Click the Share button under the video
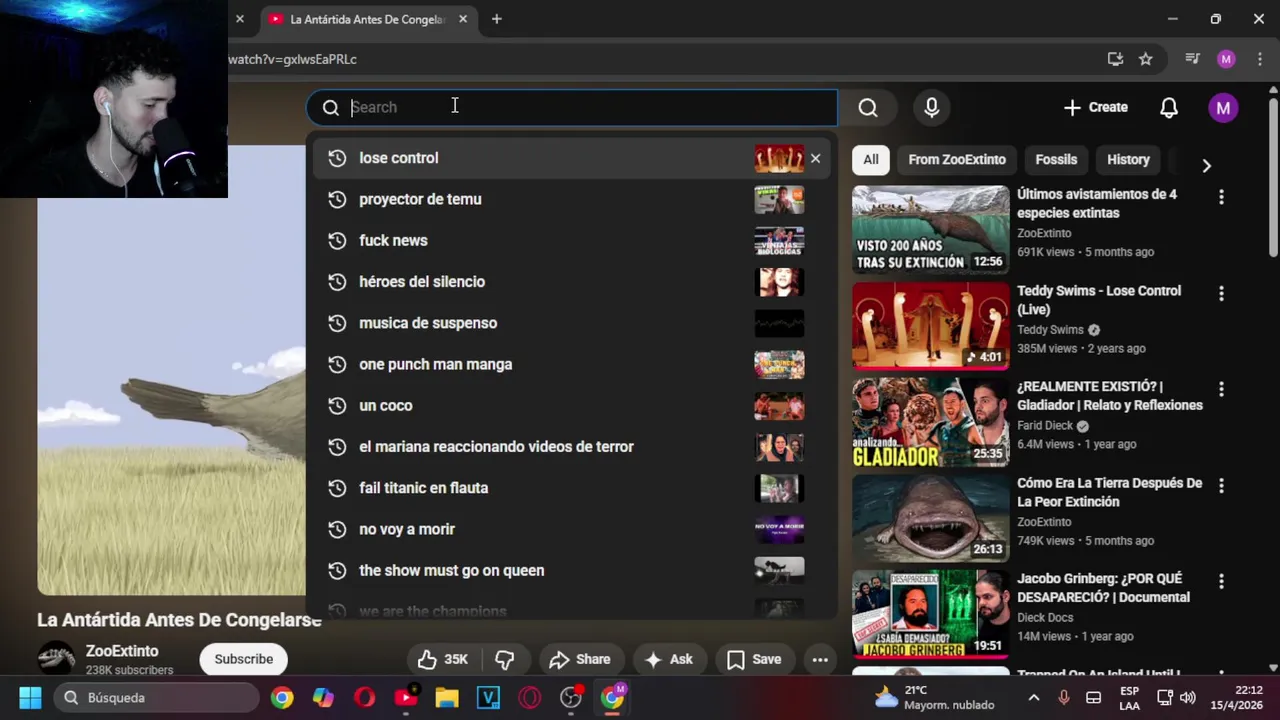 pos(580,659)
